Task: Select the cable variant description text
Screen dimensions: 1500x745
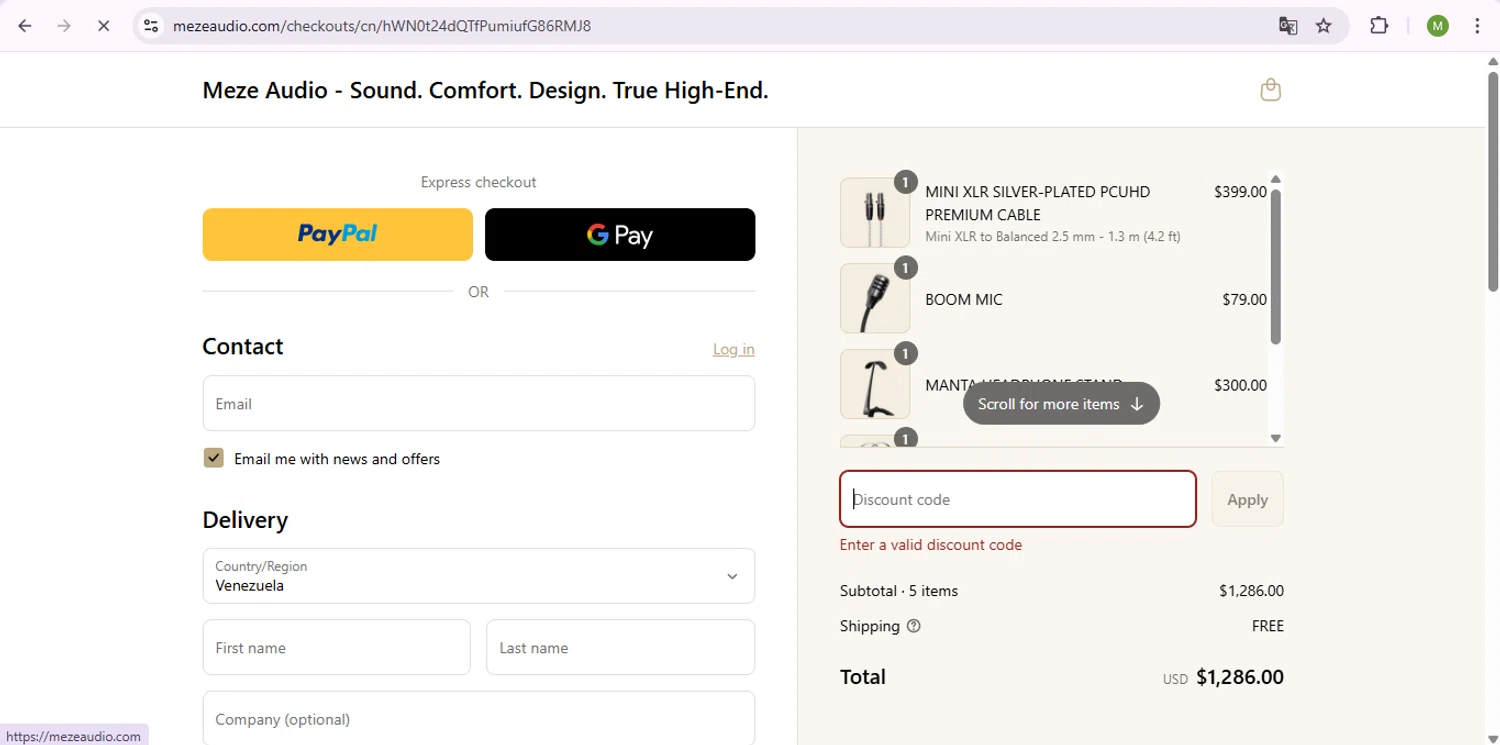Action: pyautogui.click(x=1053, y=237)
